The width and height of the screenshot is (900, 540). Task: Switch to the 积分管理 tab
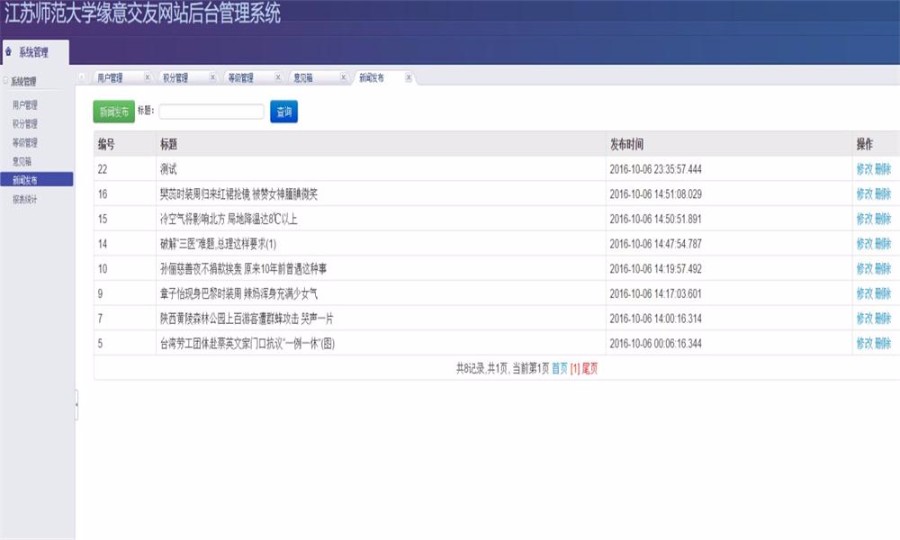click(x=175, y=77)
